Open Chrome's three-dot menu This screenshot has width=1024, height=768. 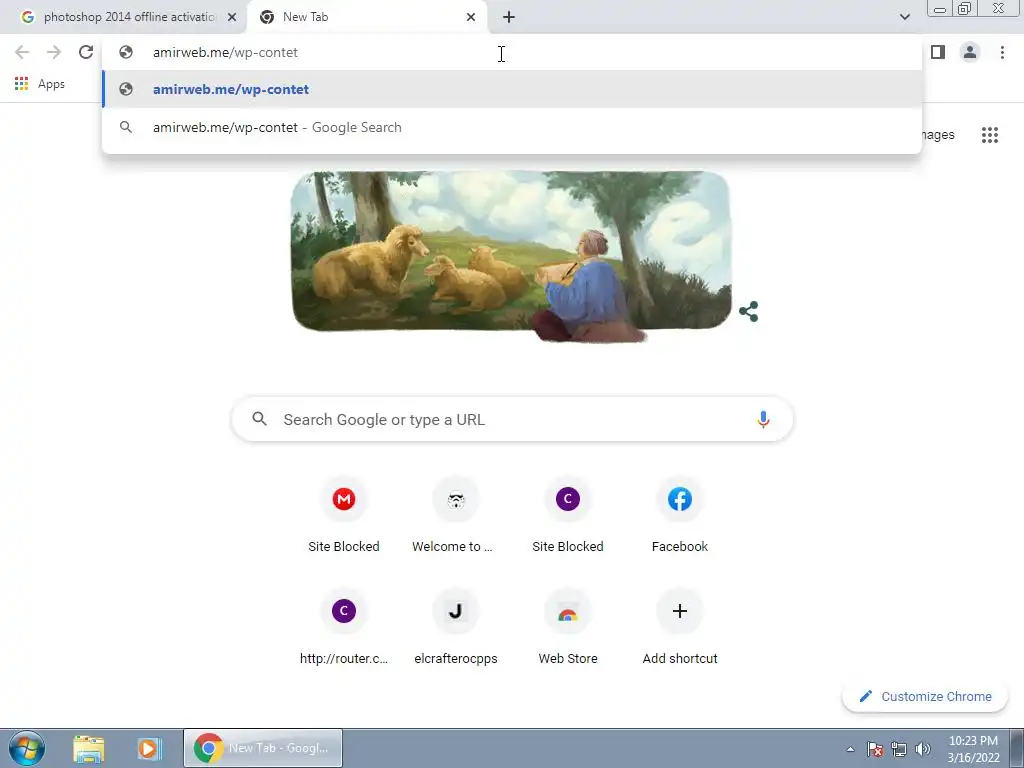coord(1002,52)
